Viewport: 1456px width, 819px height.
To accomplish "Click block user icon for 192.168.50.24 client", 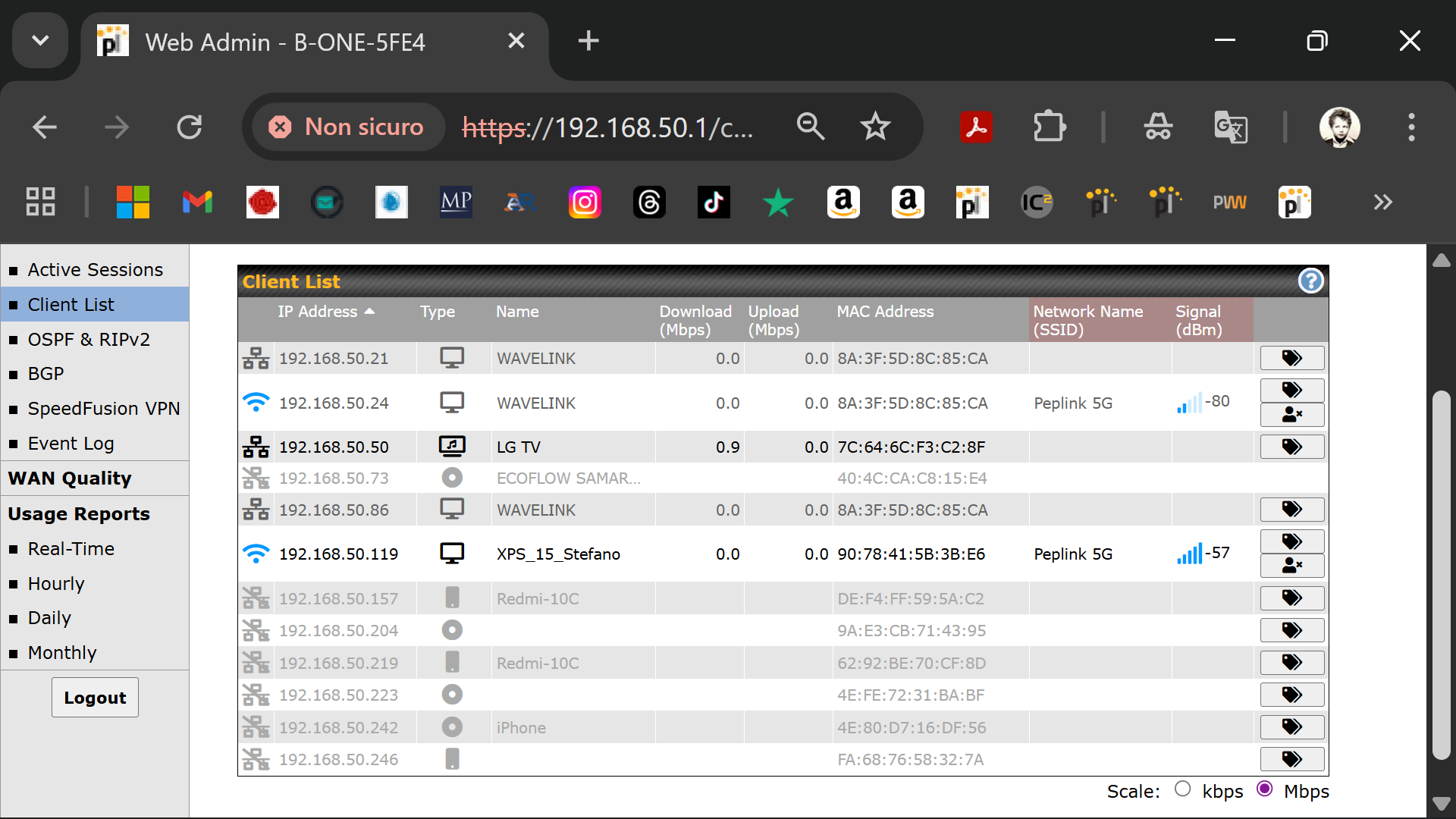I will (1292, 415).
